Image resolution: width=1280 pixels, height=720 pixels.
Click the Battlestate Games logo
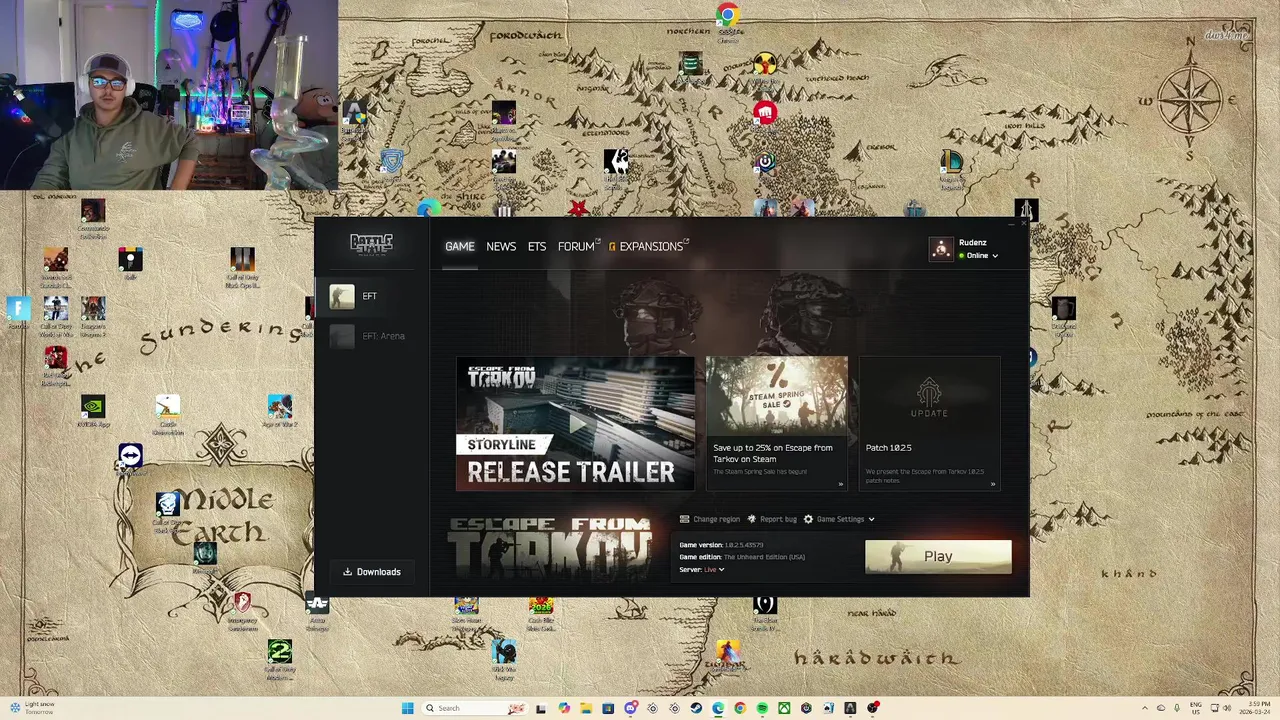pos(371,243)
